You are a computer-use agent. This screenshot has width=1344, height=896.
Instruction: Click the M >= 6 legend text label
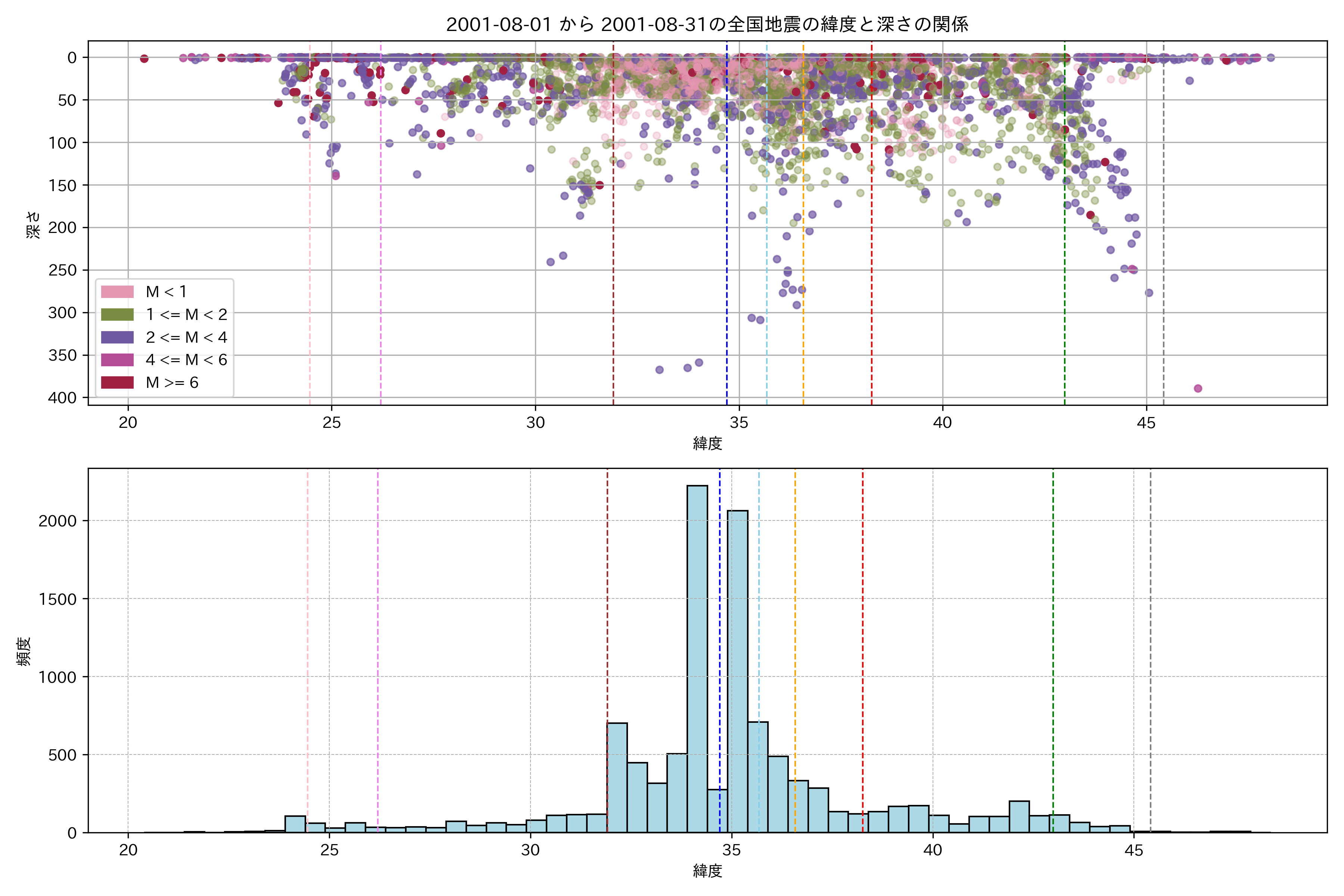pyautogui.click(x=172, y=383)
